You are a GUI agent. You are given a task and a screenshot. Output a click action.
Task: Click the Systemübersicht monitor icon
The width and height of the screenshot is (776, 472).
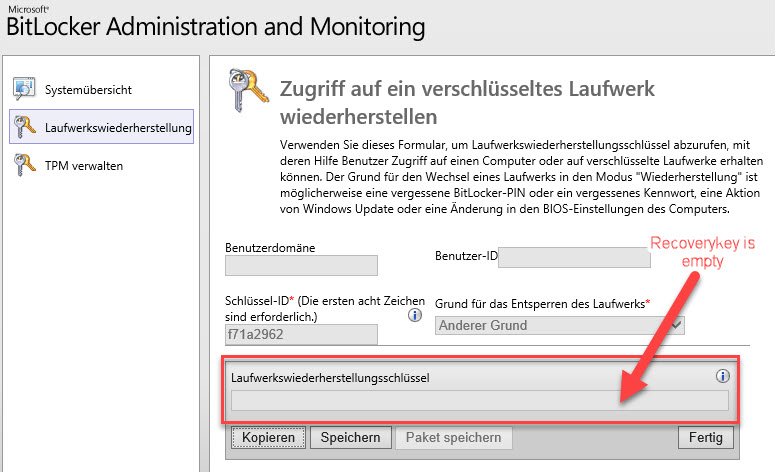(x=24, y=89)
